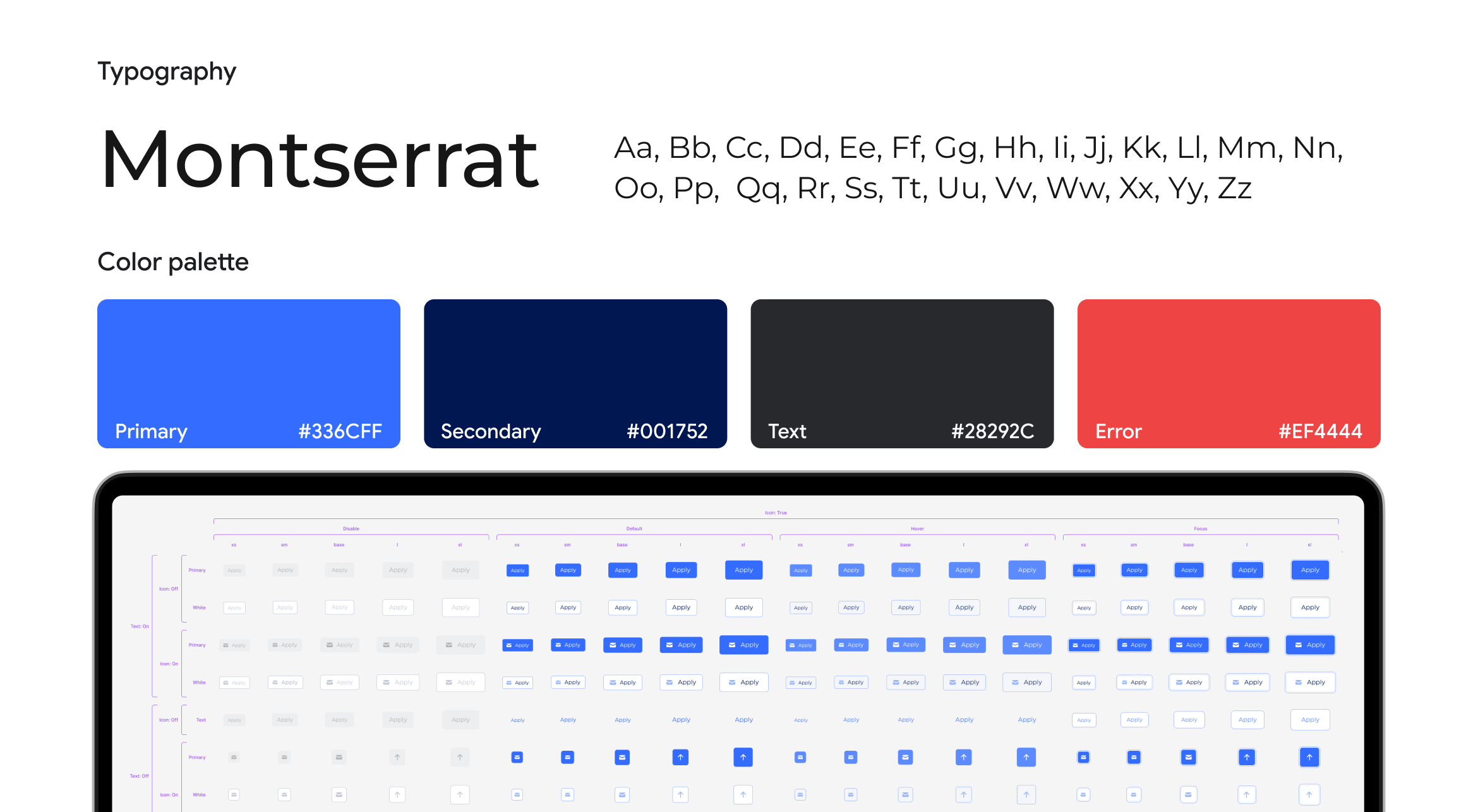Click the Focus xl Primary up-arrow icon button
This screenshot has height=812, width=1478.
coord(1309,757)
